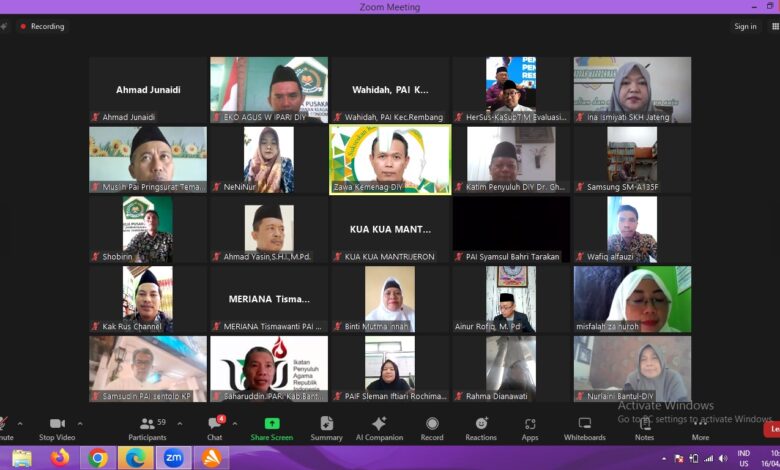Select PAI Syamsul Bahri Tarakan tile
The image size is (780, 470).
coord(511,229)
